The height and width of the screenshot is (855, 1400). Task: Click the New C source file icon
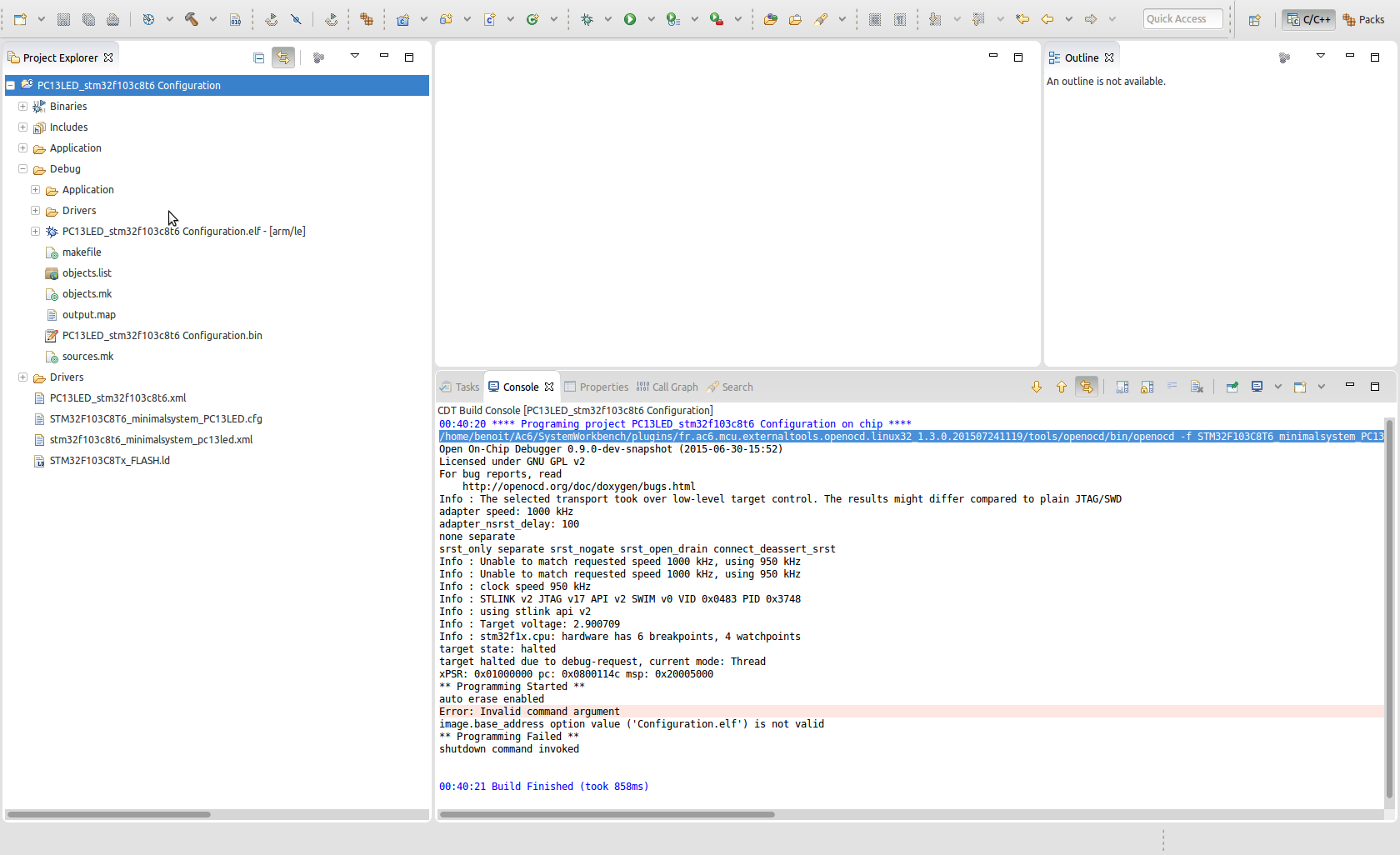point(489,19)
